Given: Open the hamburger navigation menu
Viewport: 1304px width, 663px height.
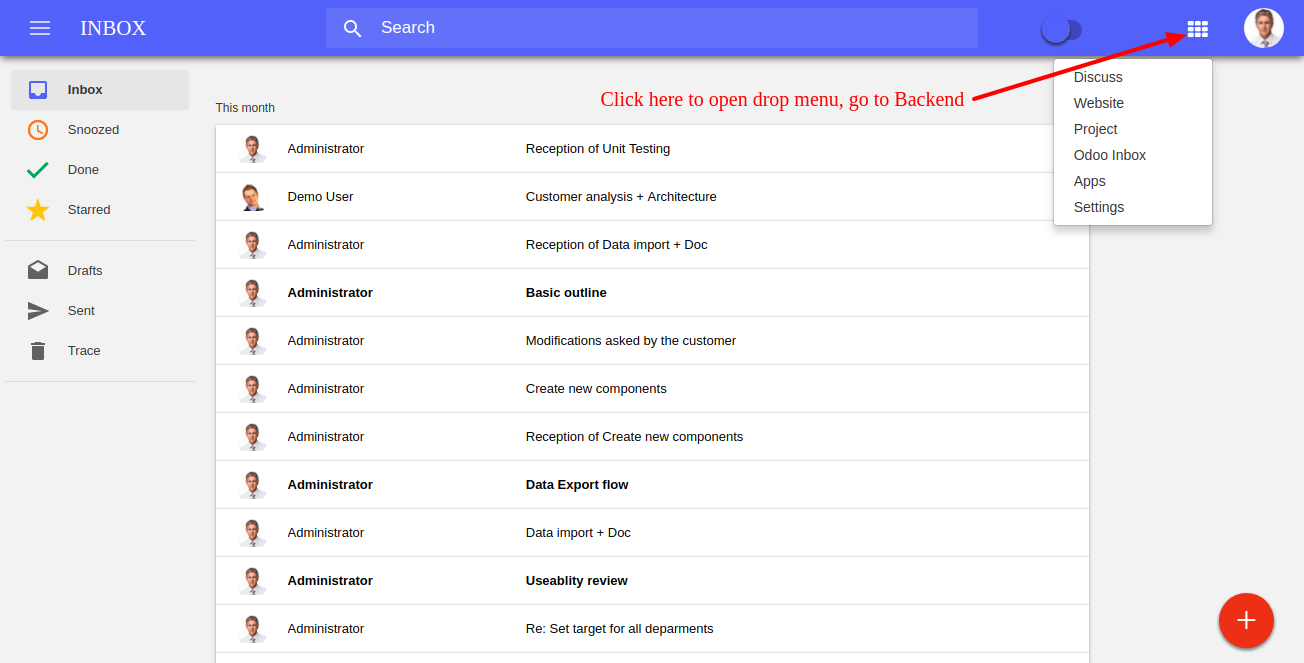Looking at the screenshot, I should point(40,28).
